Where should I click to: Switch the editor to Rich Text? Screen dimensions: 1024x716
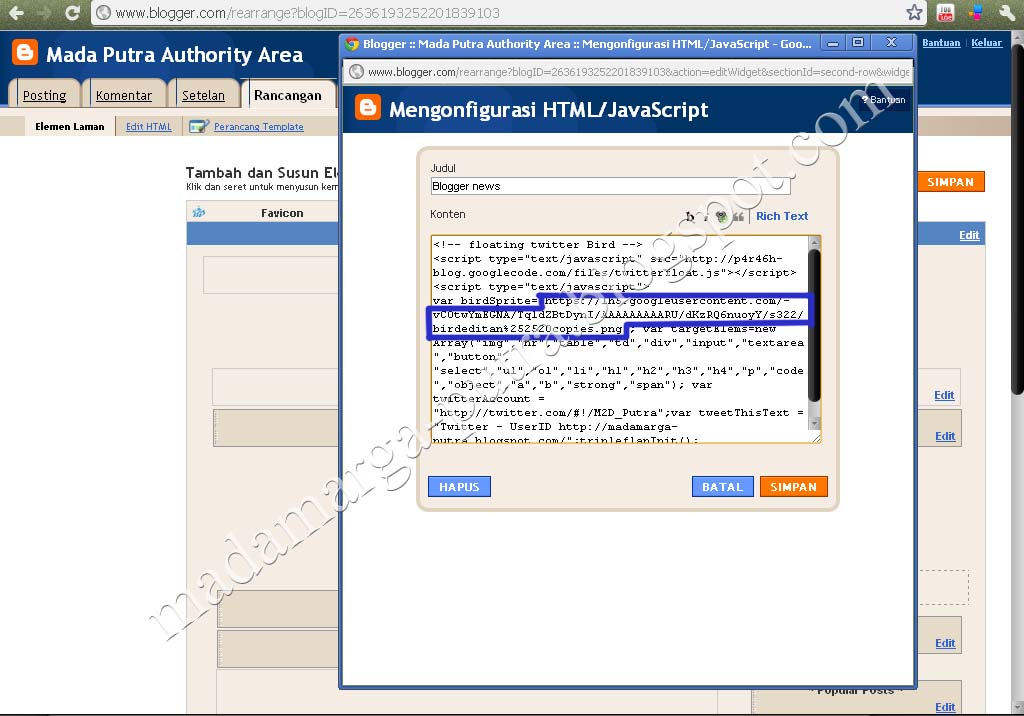[782, 216]
